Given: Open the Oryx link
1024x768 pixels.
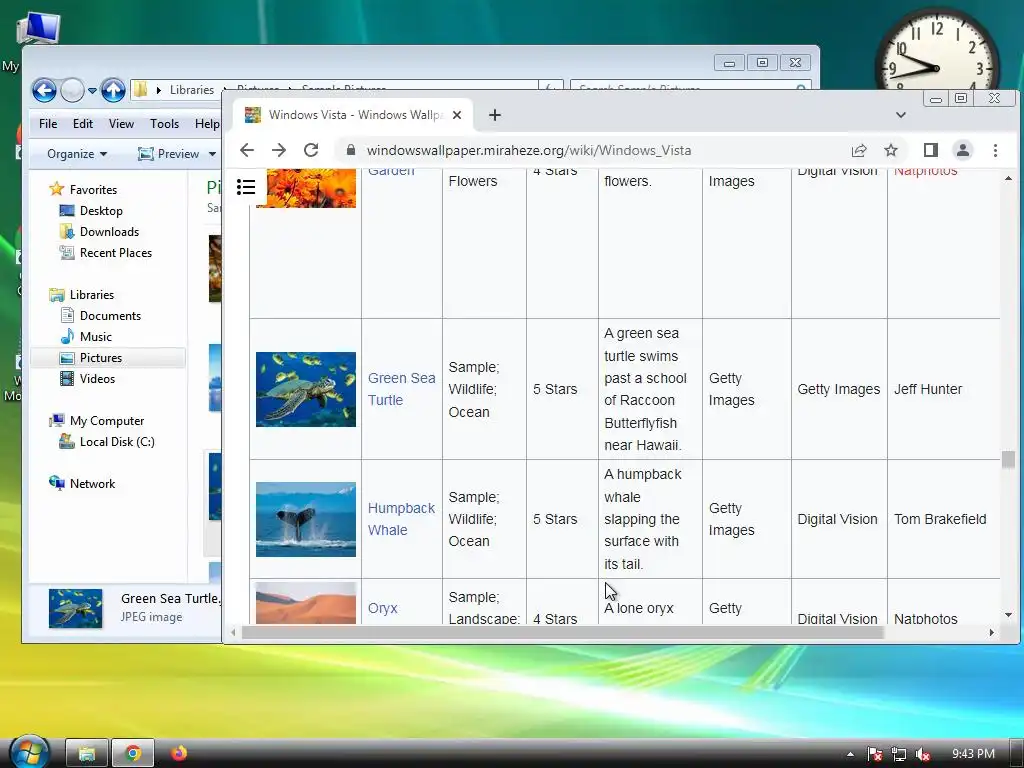Looking at the screenshot, I should [x=383, y=608].
